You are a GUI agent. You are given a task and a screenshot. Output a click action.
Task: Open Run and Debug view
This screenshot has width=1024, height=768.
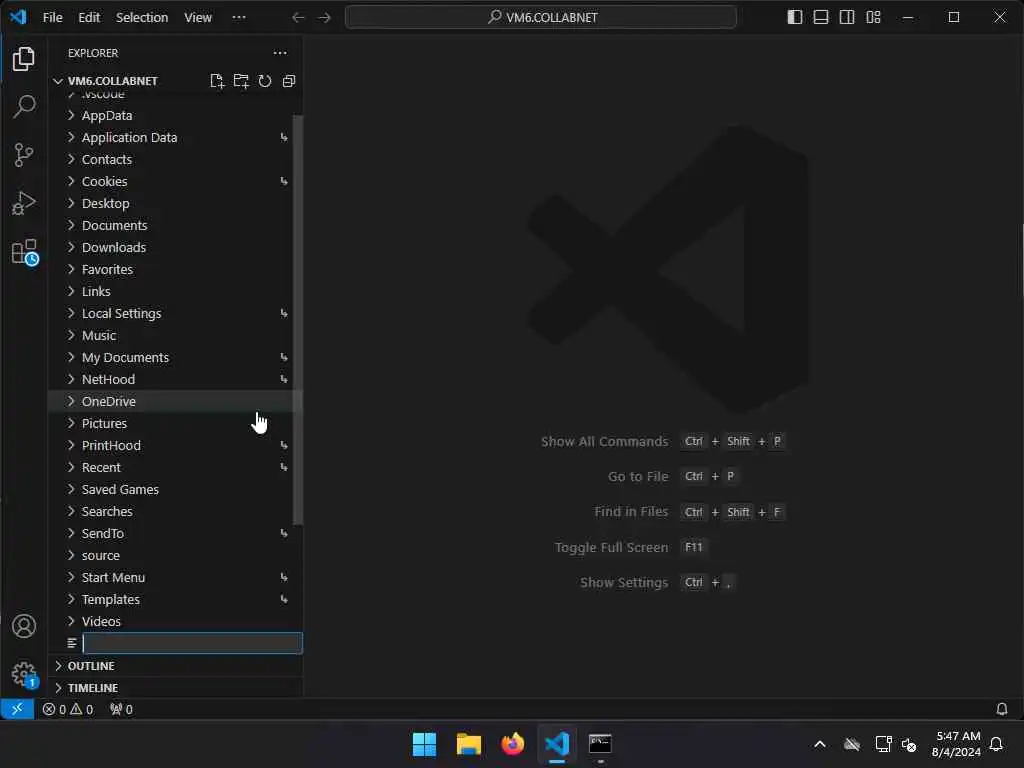pyautogui.click(x=24, y=203)
